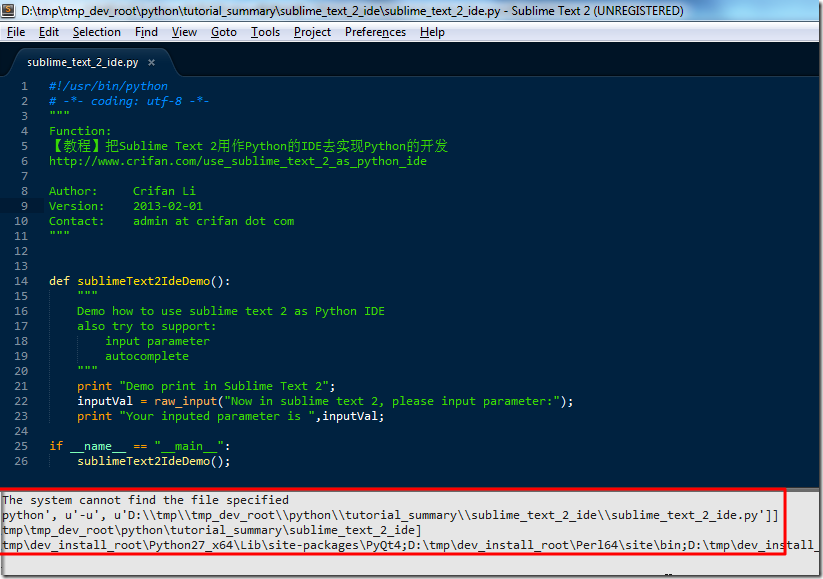Click 'The system cannot find the file specified' output

(145, 500)
